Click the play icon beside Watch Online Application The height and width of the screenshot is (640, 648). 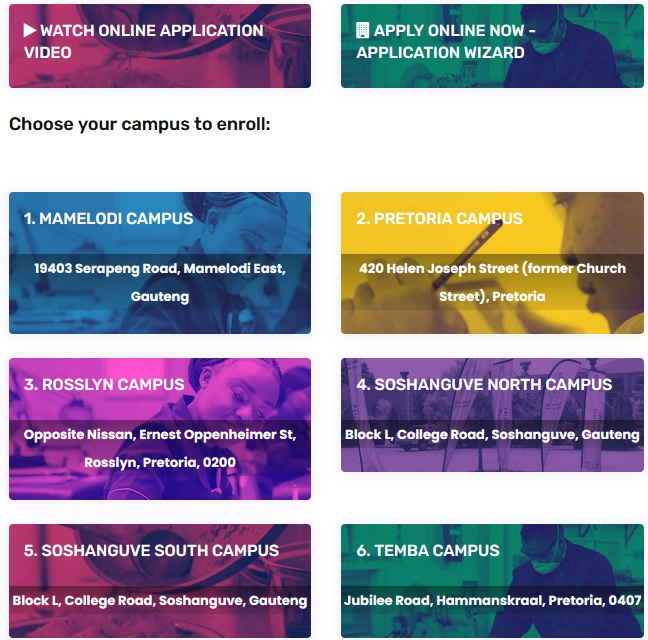(x=30, y=31)
